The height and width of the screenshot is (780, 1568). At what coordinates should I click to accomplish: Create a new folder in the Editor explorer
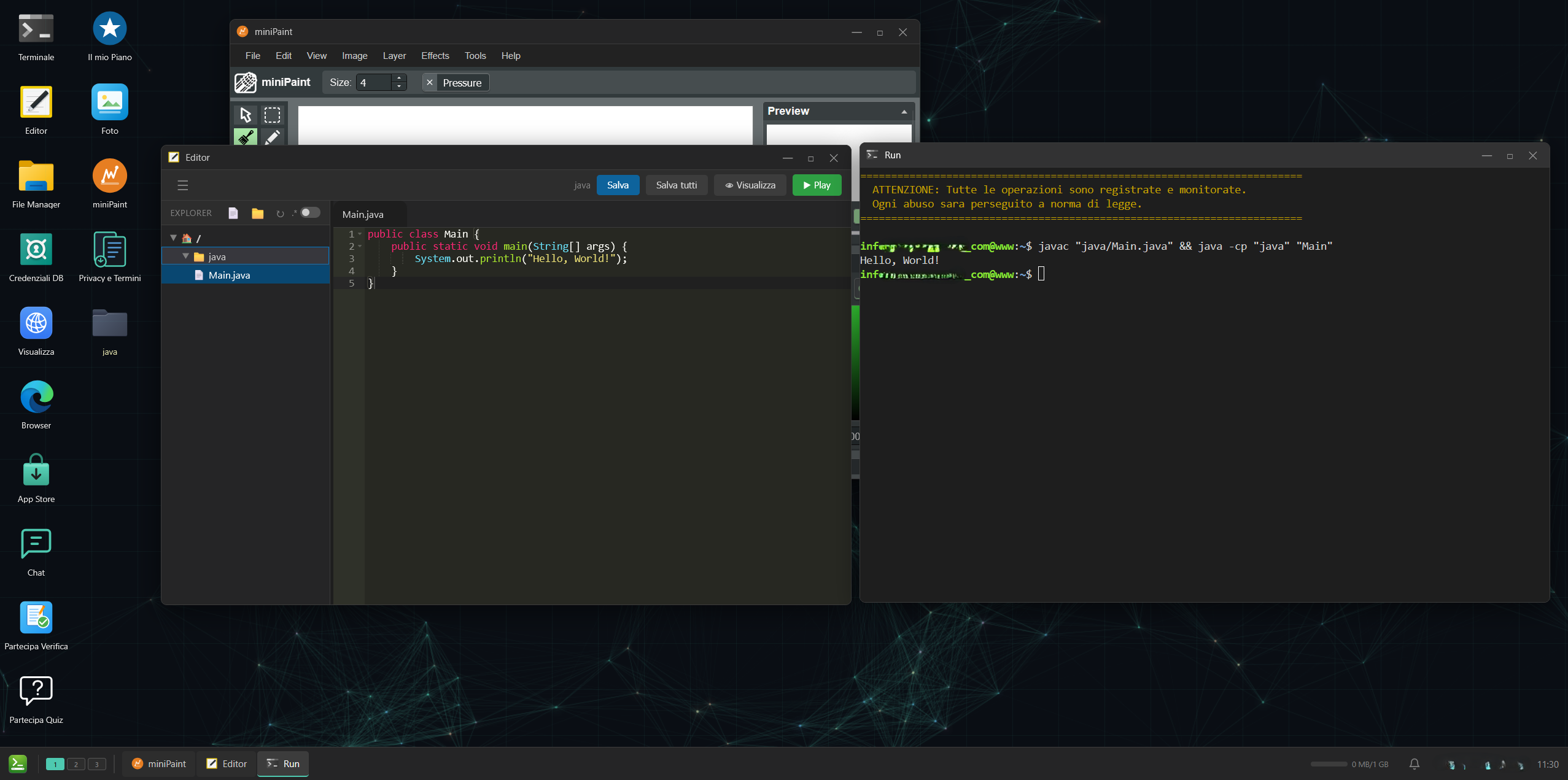[x=257, y=213]
